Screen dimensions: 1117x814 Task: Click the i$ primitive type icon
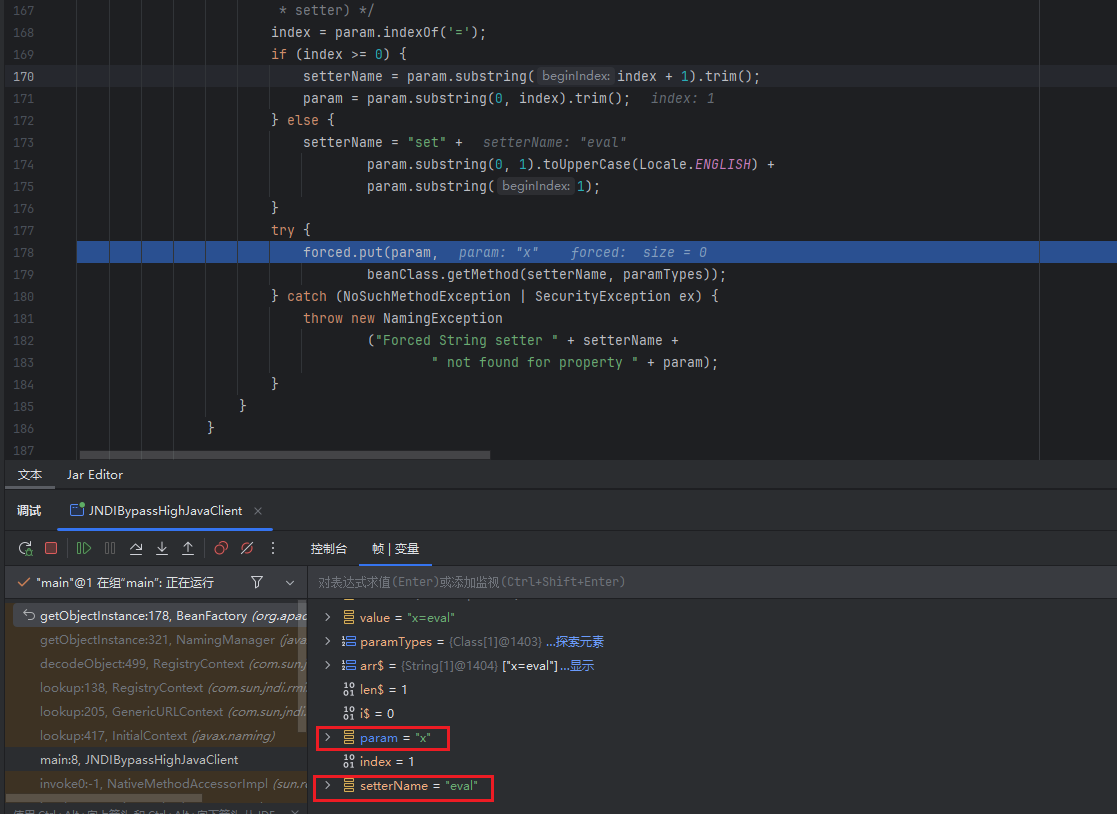pos(349,713)
